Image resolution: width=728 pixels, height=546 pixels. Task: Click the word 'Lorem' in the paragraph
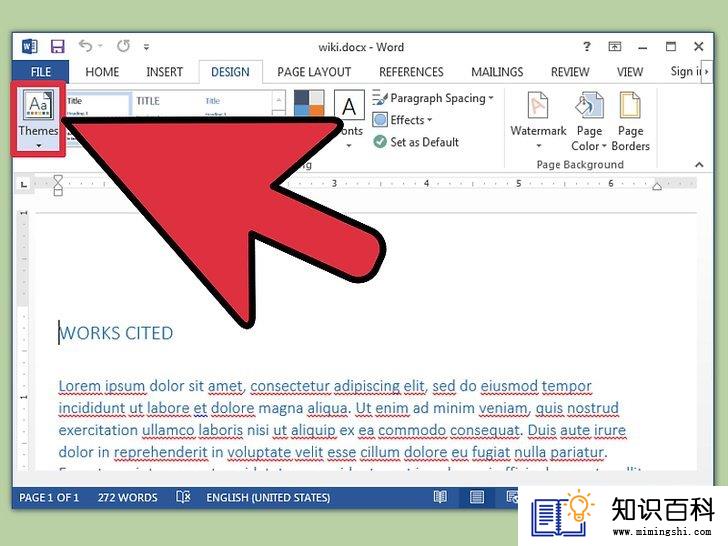click(x=79, y=386)
